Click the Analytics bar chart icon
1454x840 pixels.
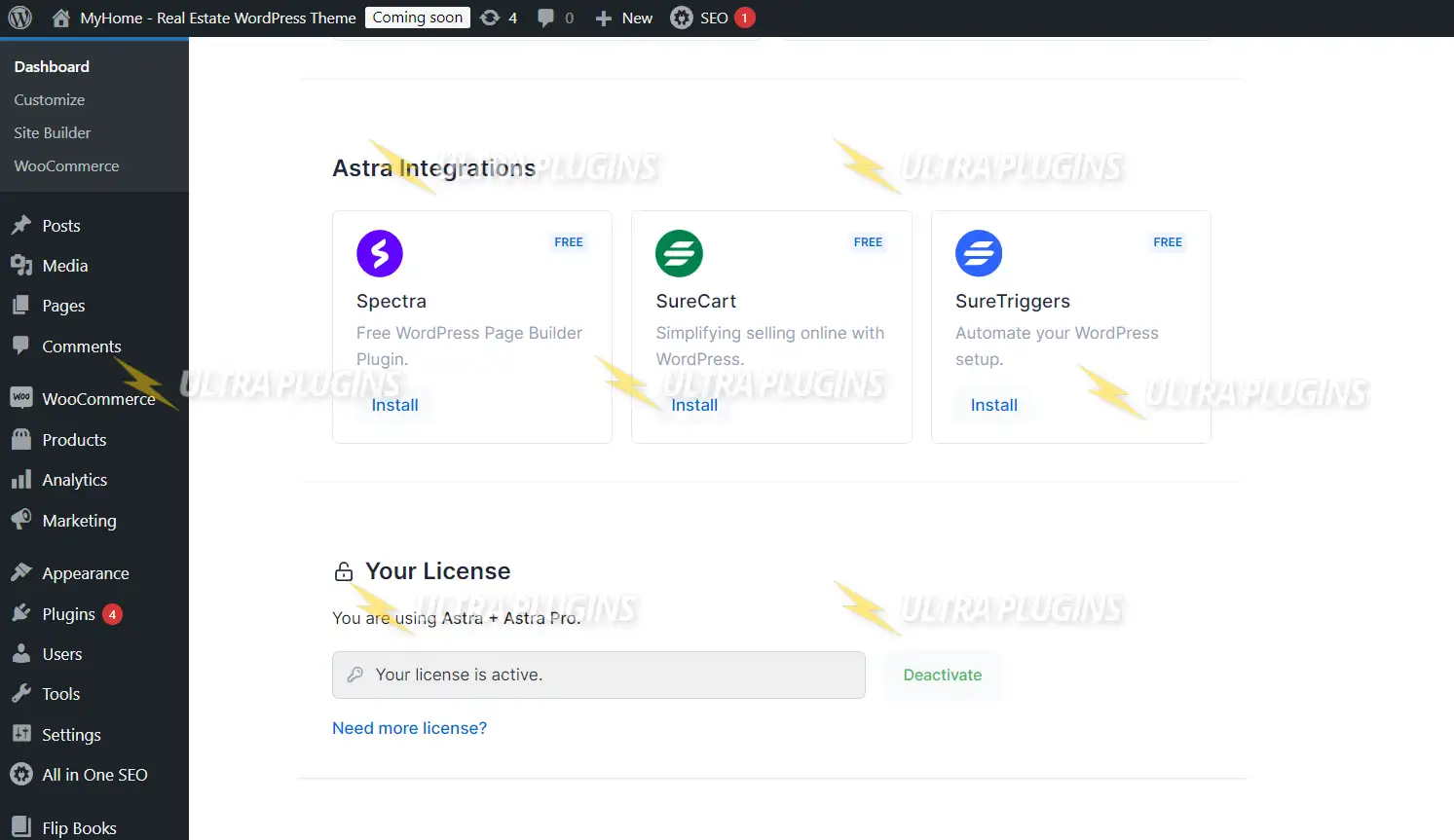tap(21, 480)
